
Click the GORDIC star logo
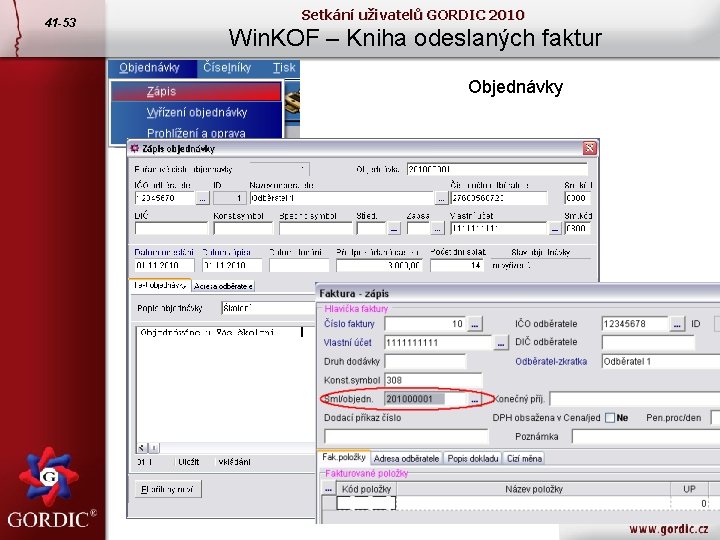pyautogui.click(x=49, y=477)
